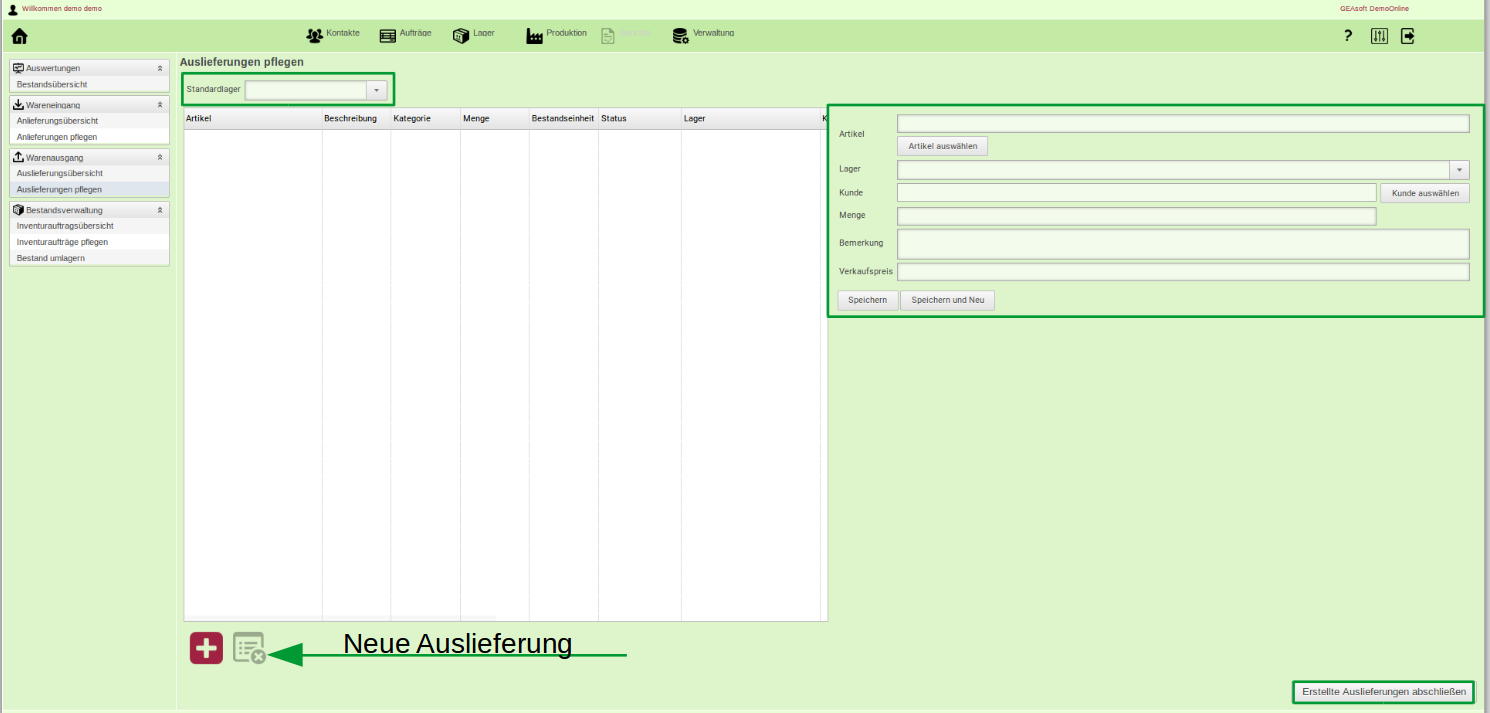Click the red plus icon for new Auslieferung

206,647
